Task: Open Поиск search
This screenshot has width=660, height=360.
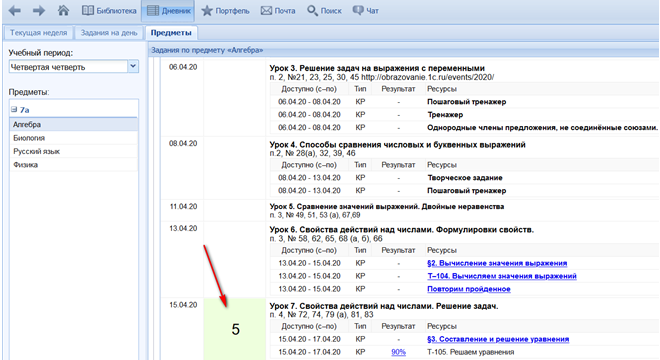Action: pyautogui.click(x=324, y=11)
